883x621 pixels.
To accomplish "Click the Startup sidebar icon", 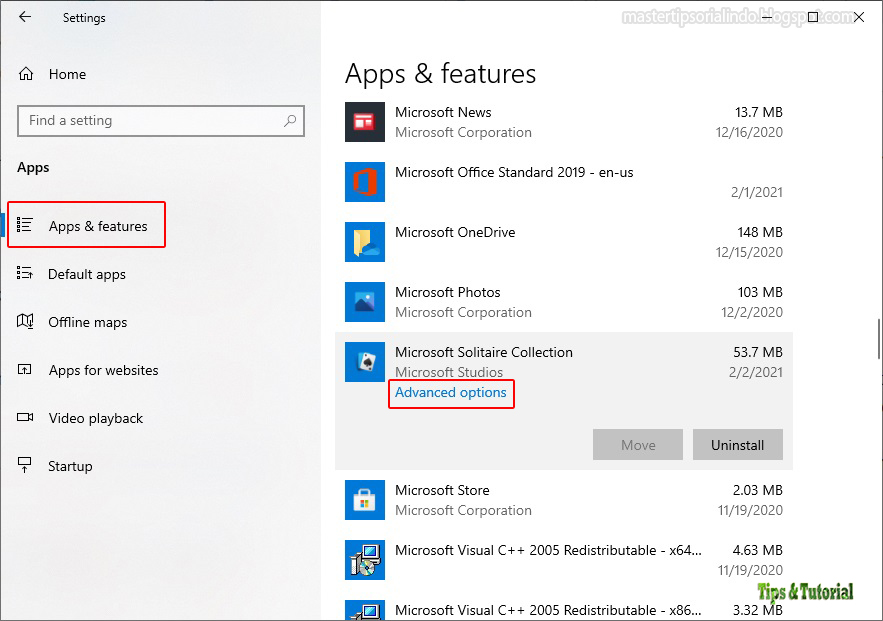I will (25, 464).
